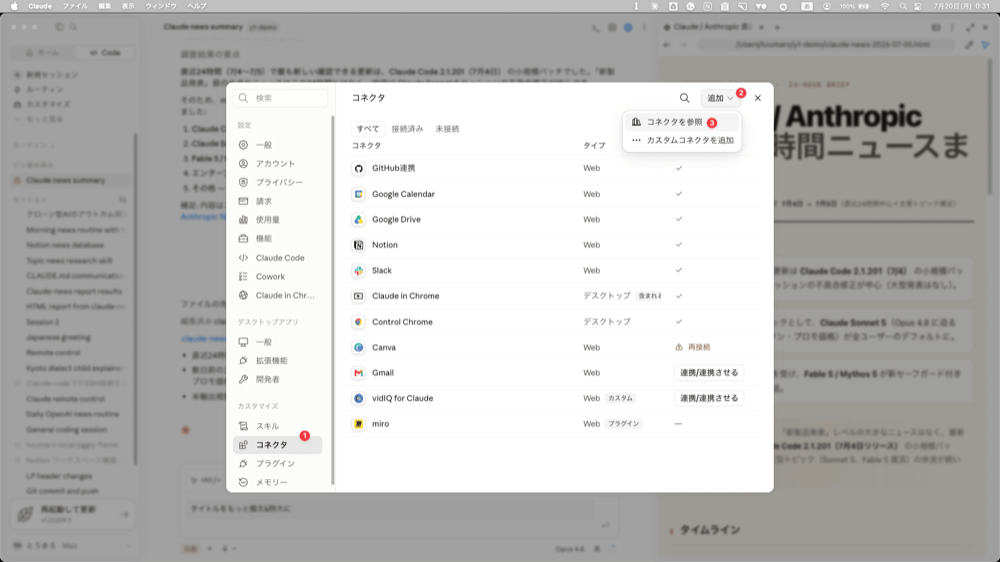
Task: Click the Apple logo menu
Action: point(14,6)
